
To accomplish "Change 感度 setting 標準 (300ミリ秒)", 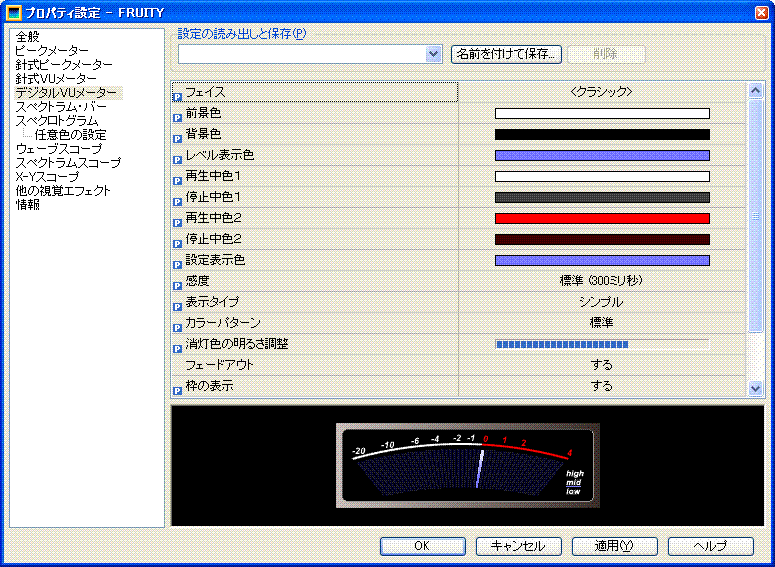I will (x=601, y=281).
